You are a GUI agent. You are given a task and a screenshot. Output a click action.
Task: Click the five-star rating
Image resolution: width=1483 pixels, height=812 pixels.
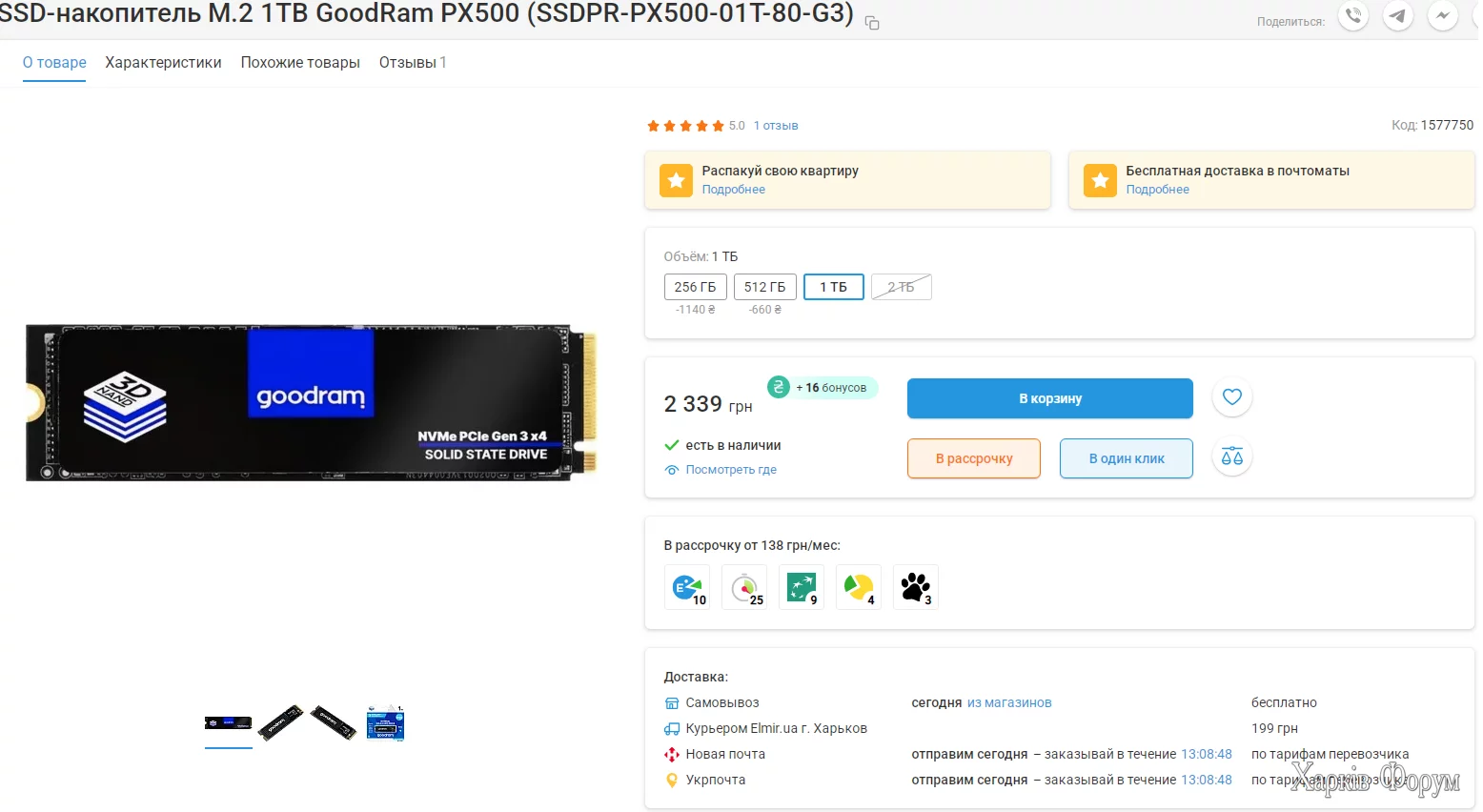[685, 126]
